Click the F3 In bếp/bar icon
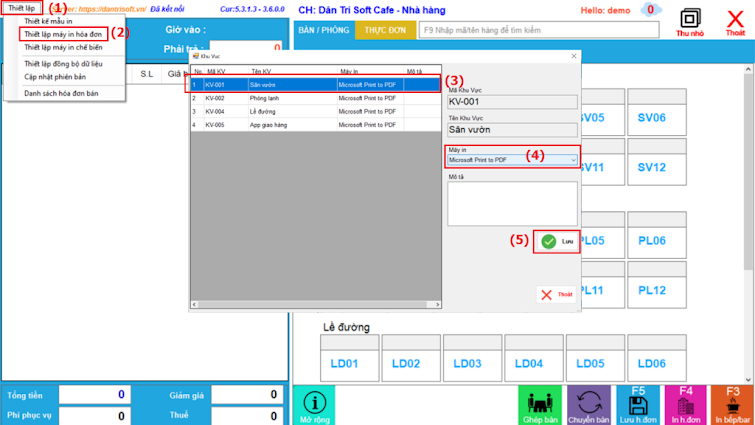Screen dimensions: 755x425 point(732,405)
